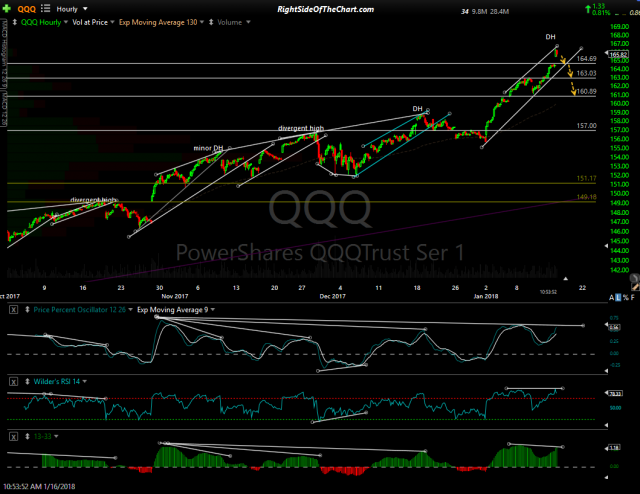Click the 151.17 price level label
This screenshot has width=640, height=494.
(586, 178)
